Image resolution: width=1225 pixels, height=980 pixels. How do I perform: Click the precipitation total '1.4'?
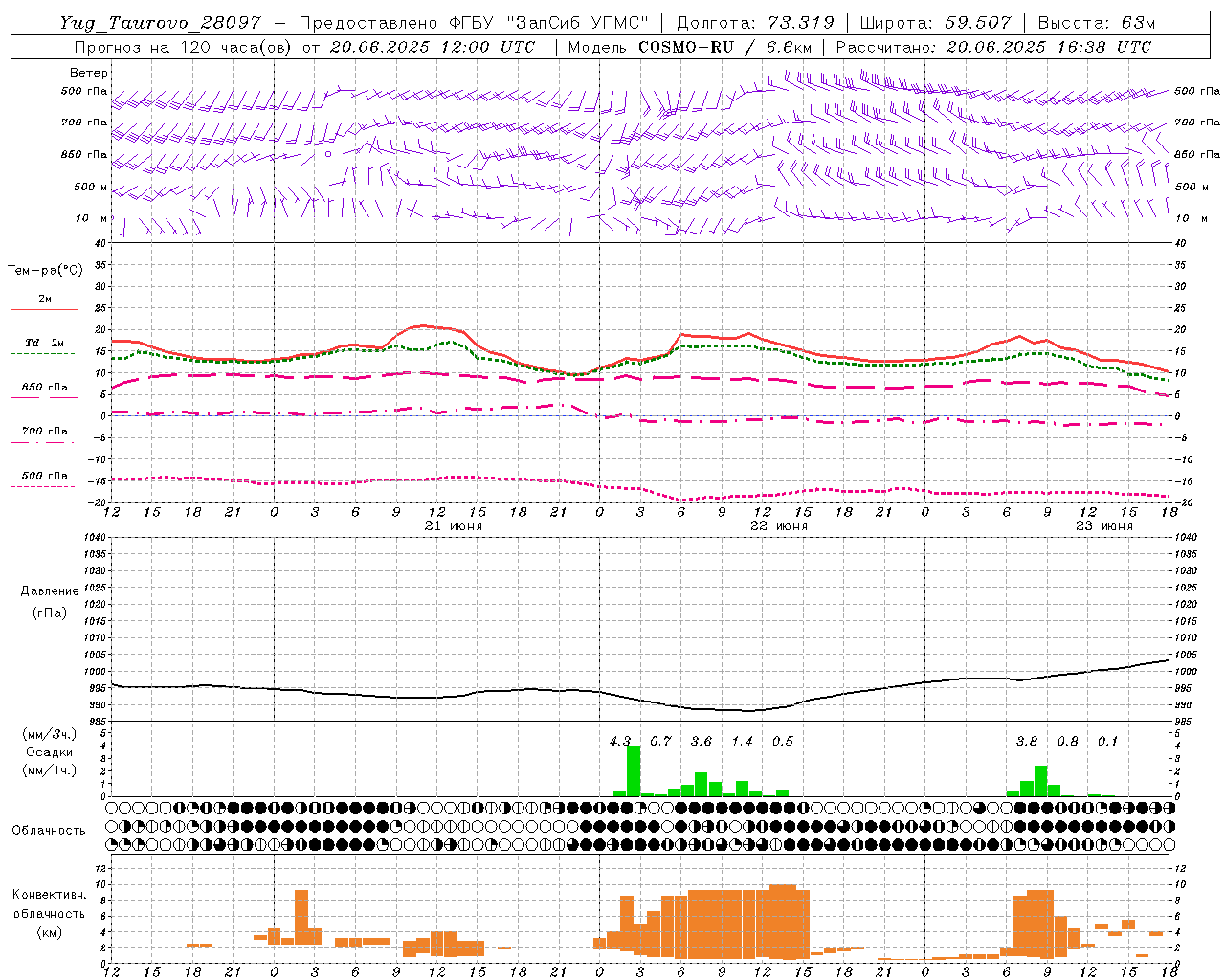click(x=743, y=741)
